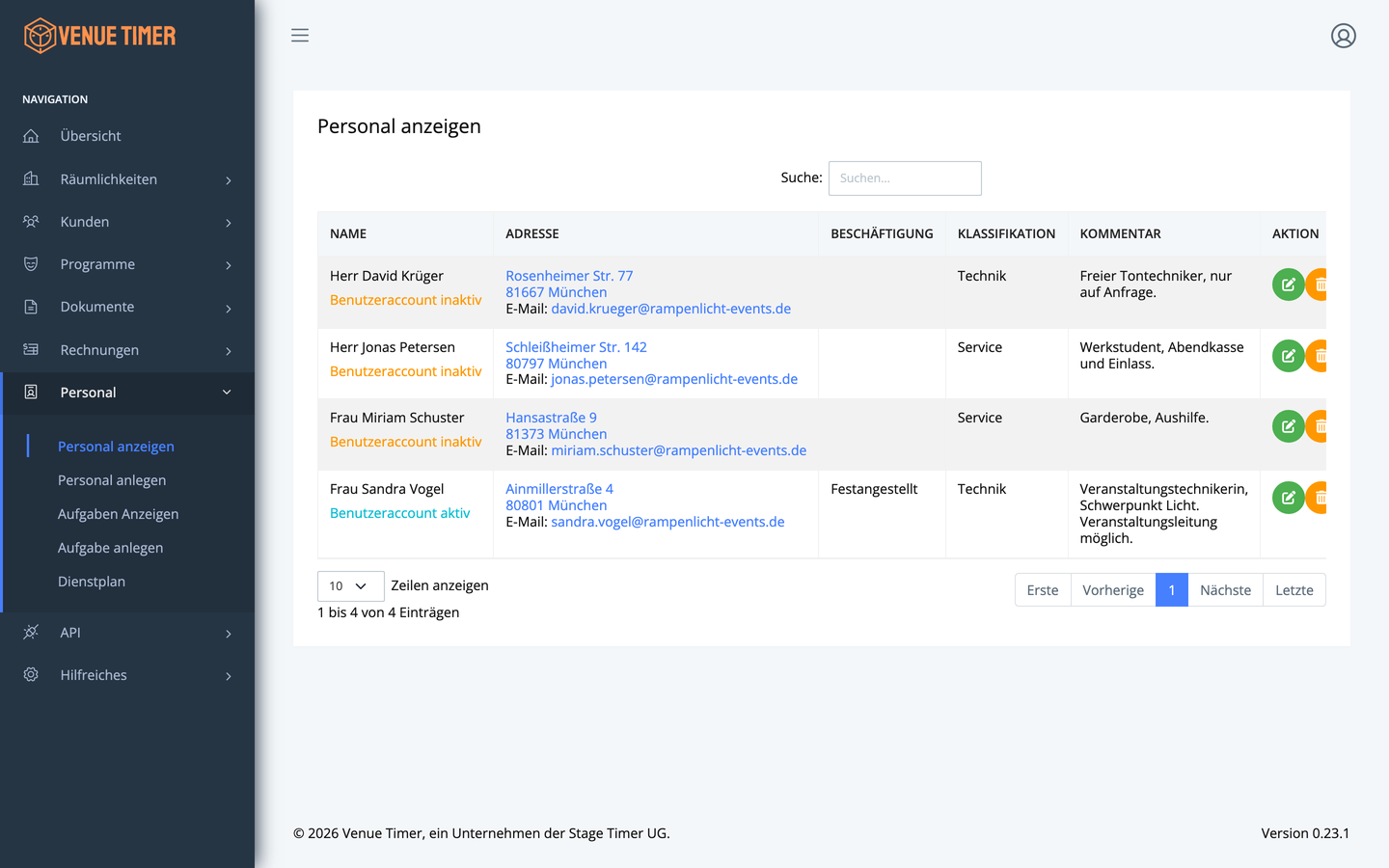Edit Frau Miriam Schuster's entry
The width and height of the screenshot is (1389, 868).
click(x=1288, y=426)
